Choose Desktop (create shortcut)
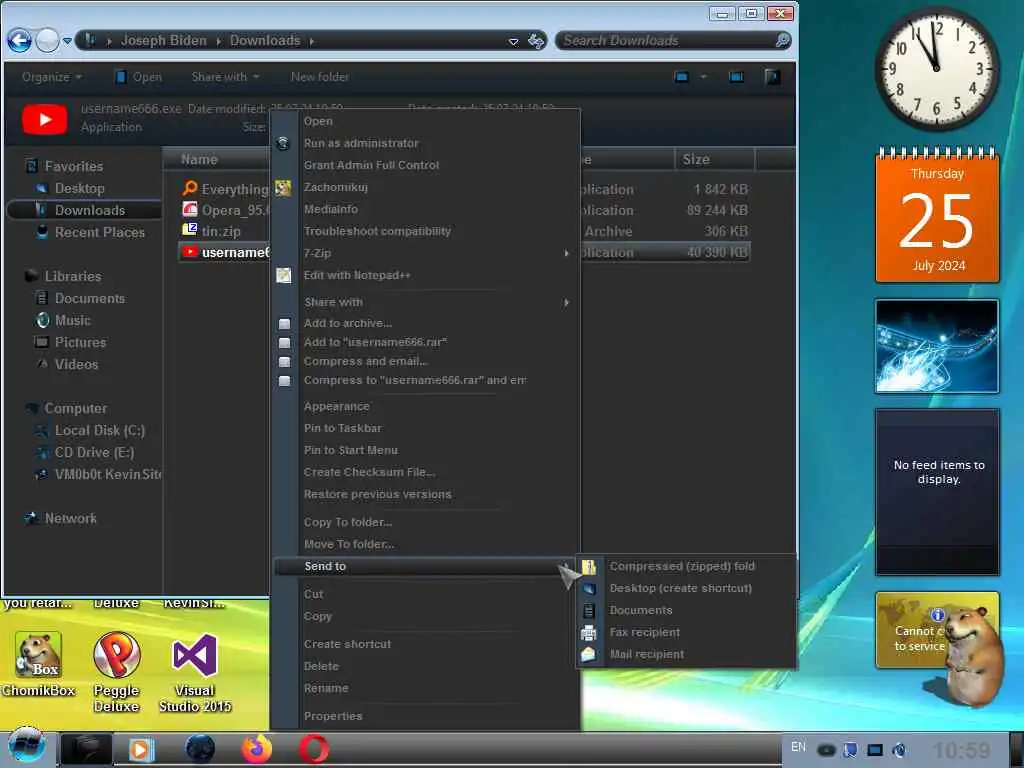Screen dimensions: 1024x768 coord(680,588)
